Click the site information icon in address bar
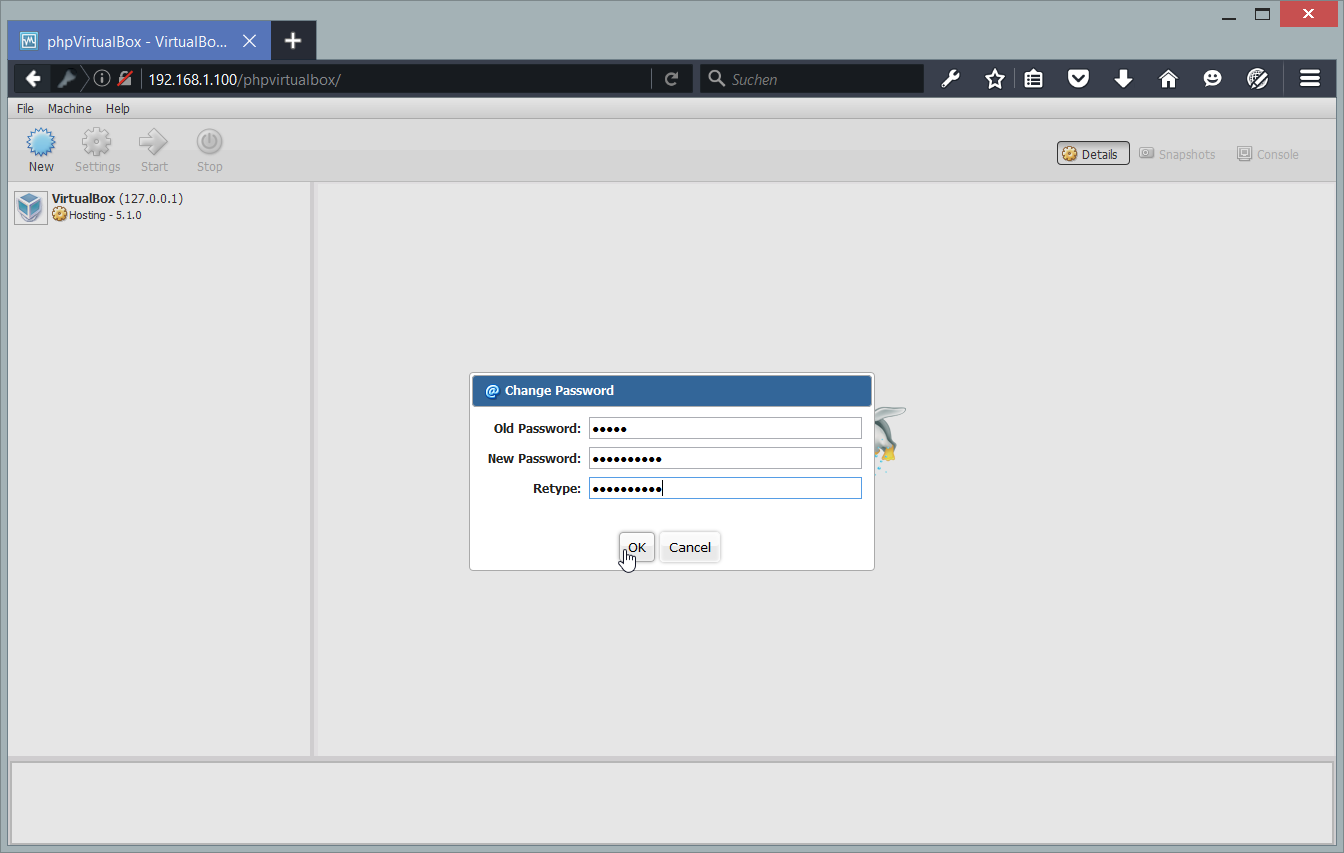This screenshot has width=1344, height=853. (x=102, y=79)
